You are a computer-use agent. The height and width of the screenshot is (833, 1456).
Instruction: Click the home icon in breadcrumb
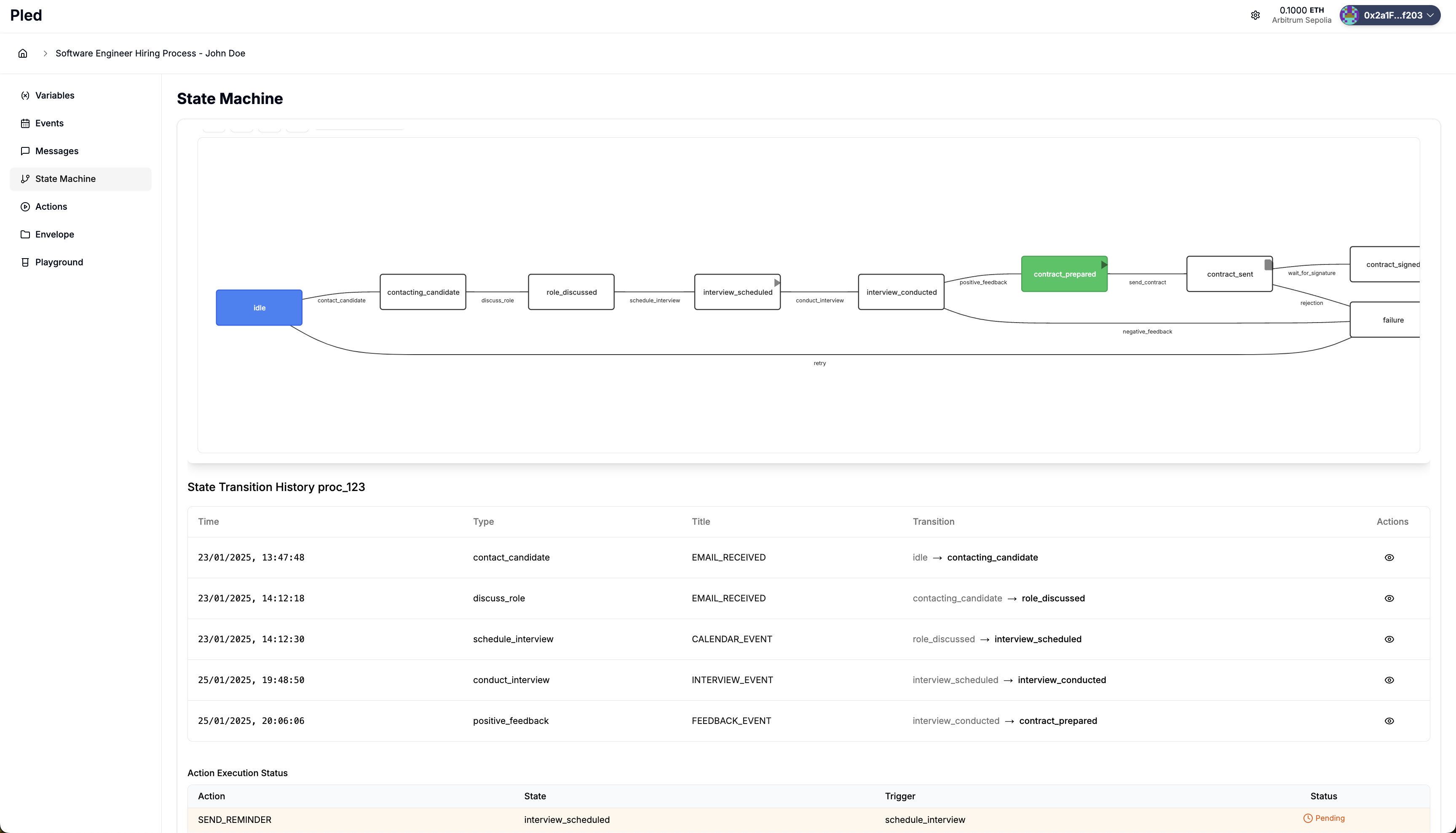(23, 53)
